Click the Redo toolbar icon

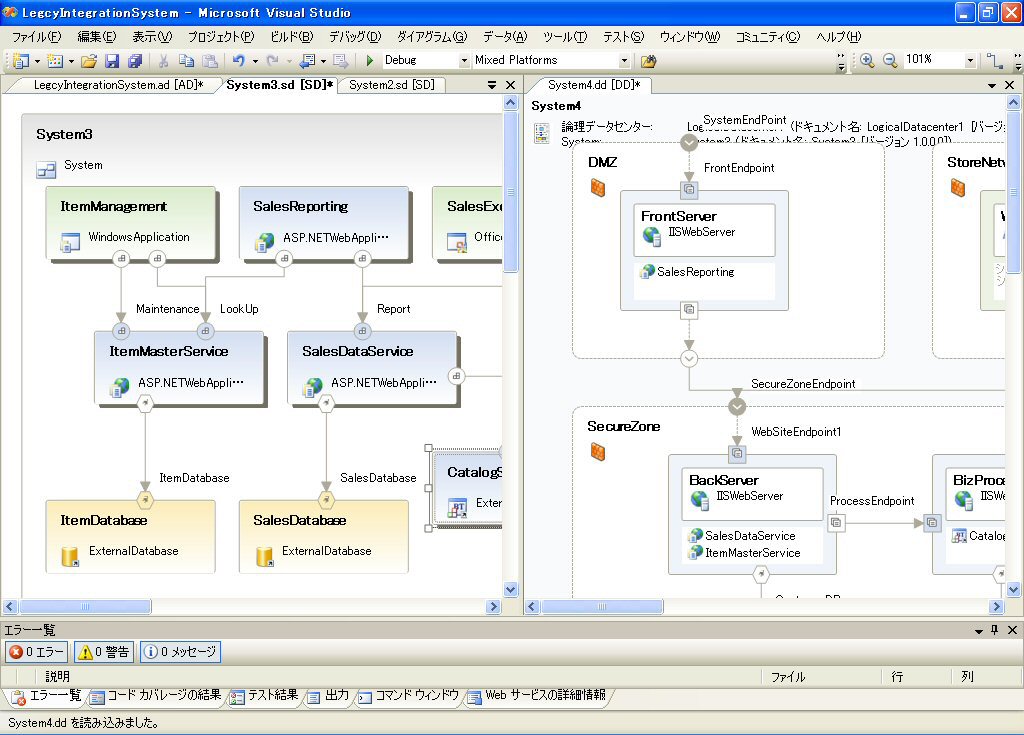pos(272,61)
